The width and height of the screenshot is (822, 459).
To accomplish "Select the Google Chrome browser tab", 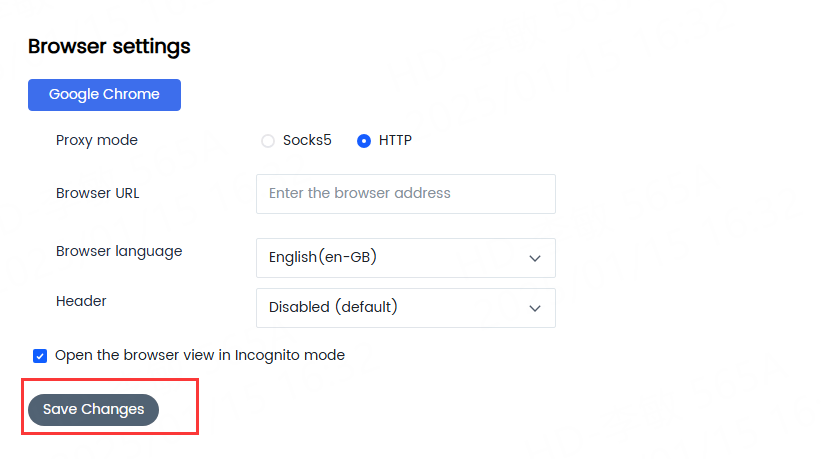I will click(104, 95).
